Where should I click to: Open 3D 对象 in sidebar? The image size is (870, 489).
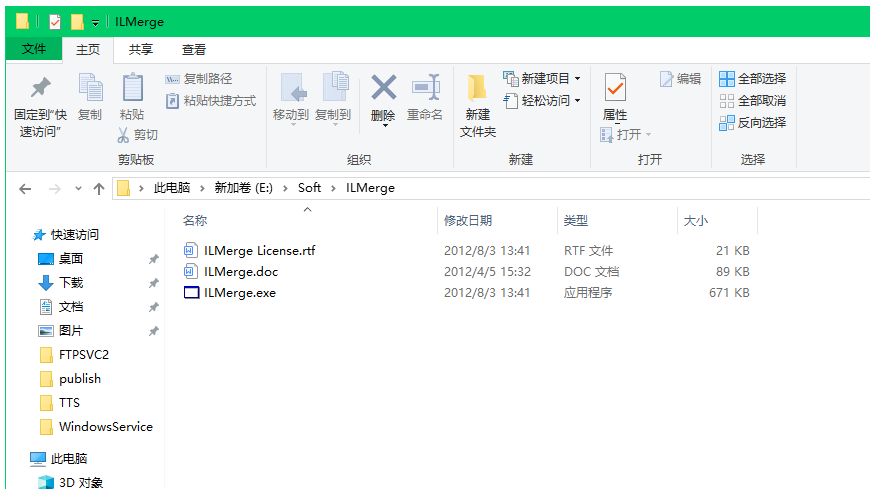(x=81, y=482)
